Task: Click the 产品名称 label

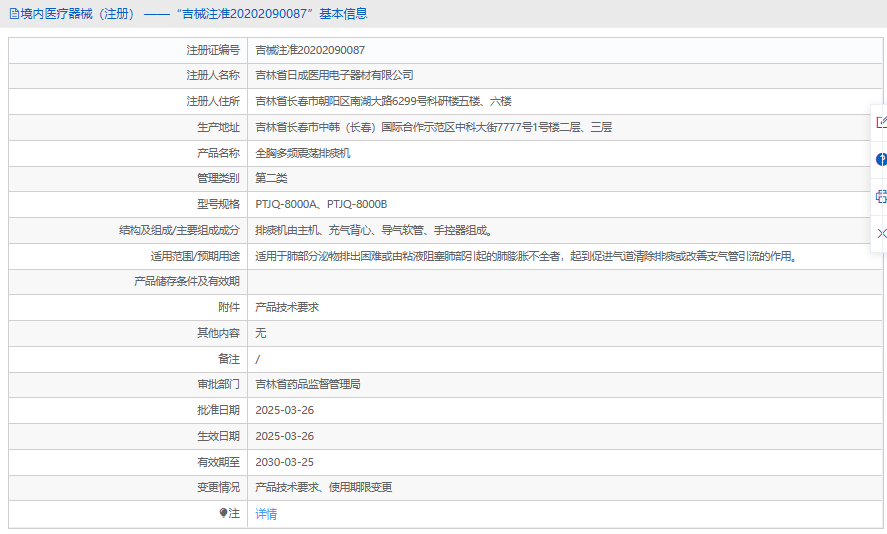Action: 218,153
